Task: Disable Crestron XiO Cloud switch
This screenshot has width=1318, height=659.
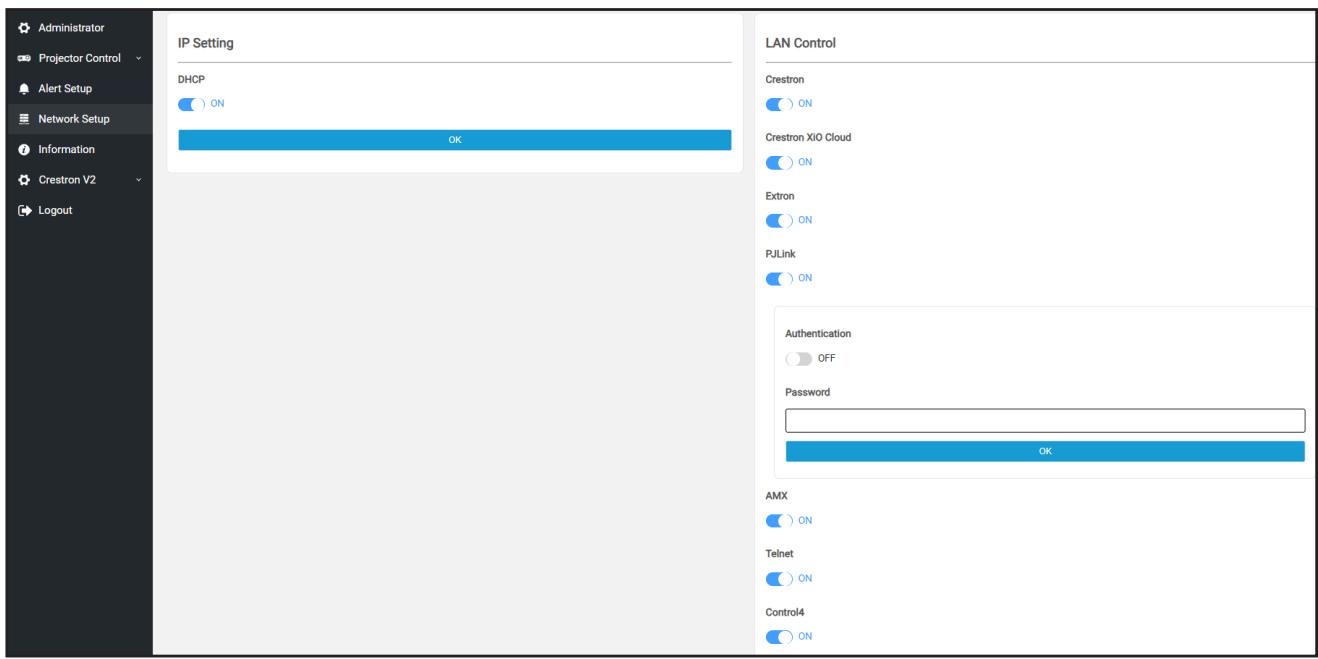Action: coord(778,161)
